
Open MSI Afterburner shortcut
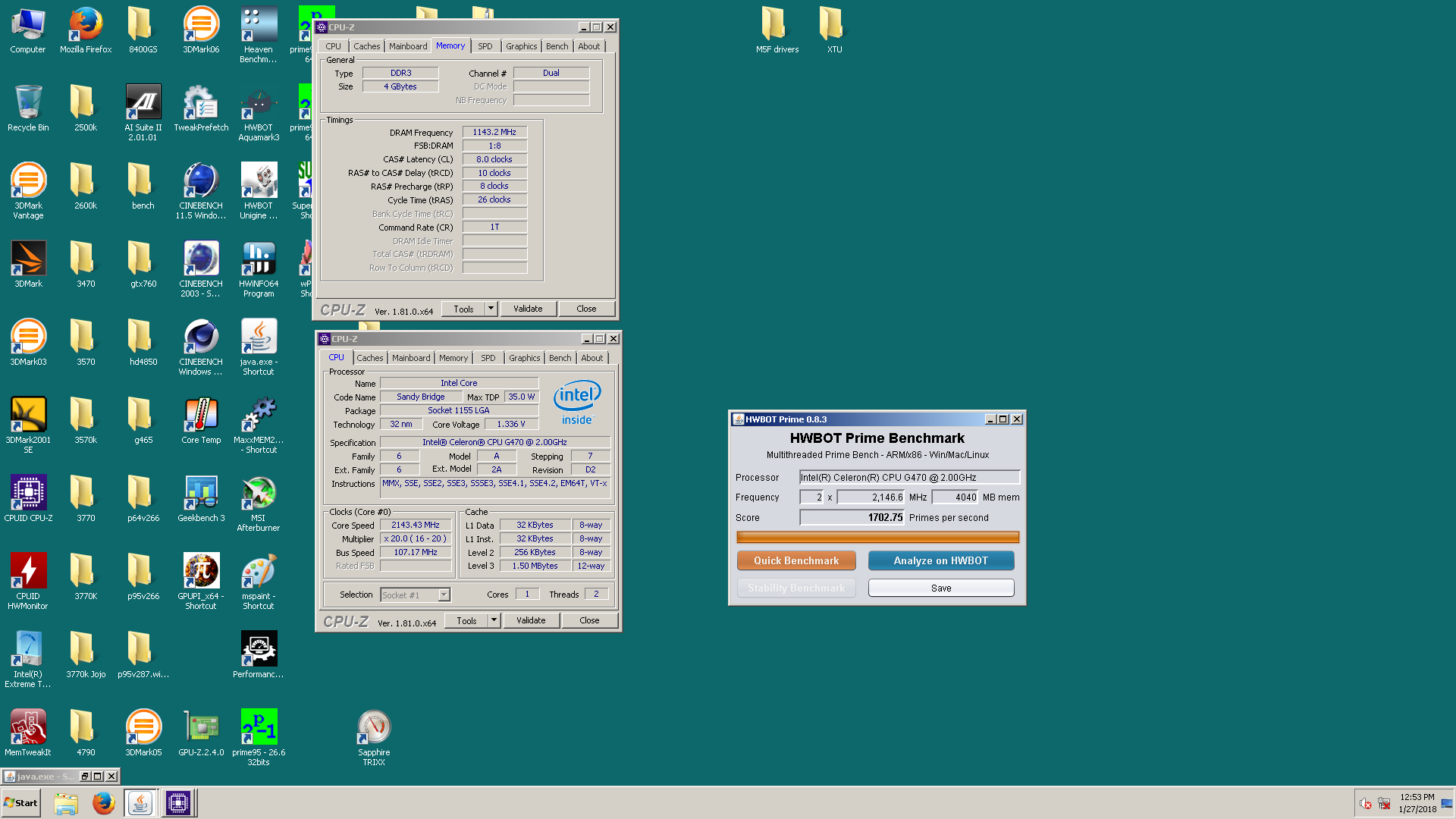coord(259,504)
